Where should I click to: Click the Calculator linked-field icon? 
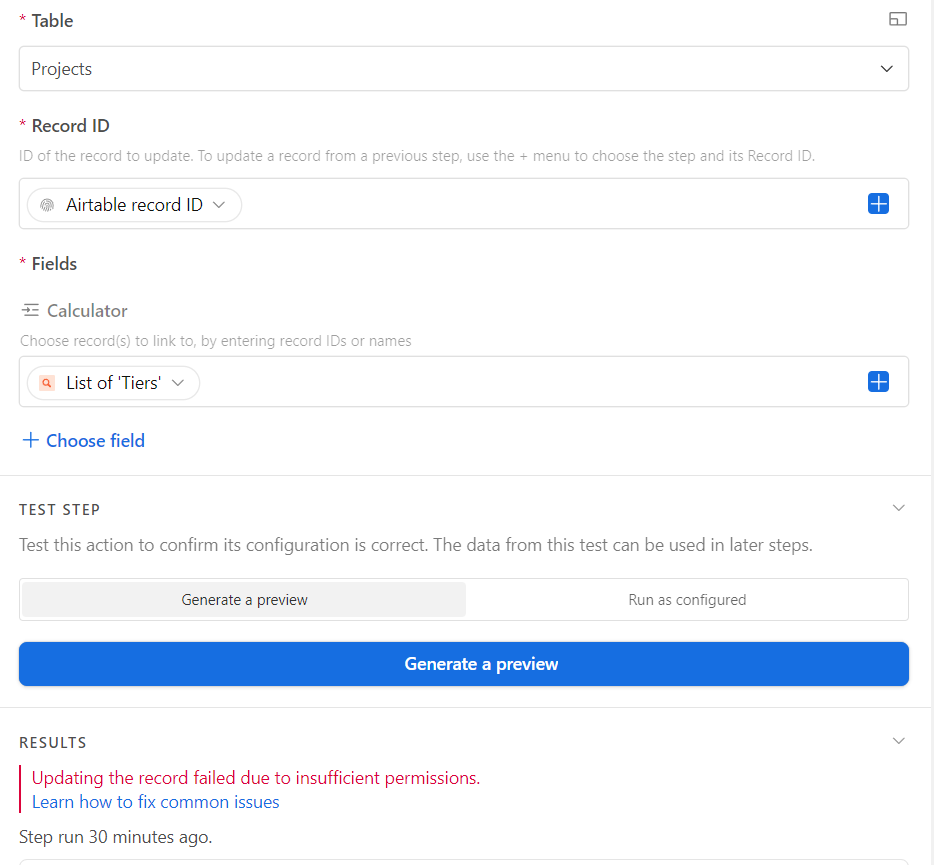click(30, 310)
